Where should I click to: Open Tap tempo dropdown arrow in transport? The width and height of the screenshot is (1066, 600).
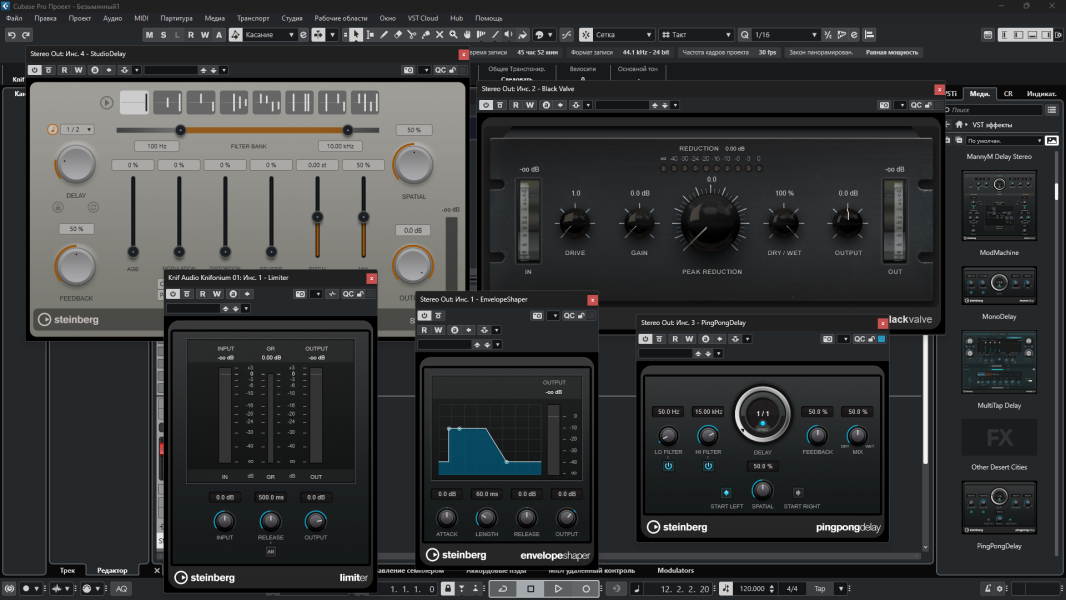(x=841, y=588)
